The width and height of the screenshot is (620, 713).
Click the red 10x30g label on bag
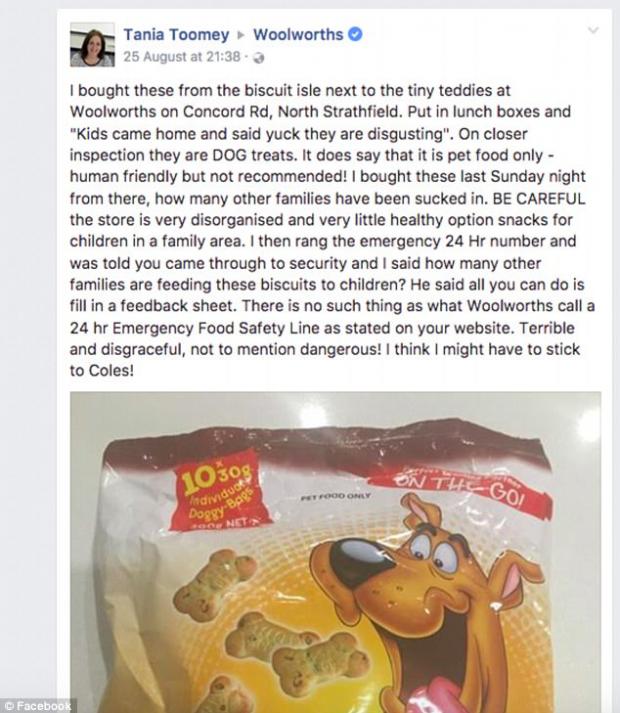click(x=219, y=492)
